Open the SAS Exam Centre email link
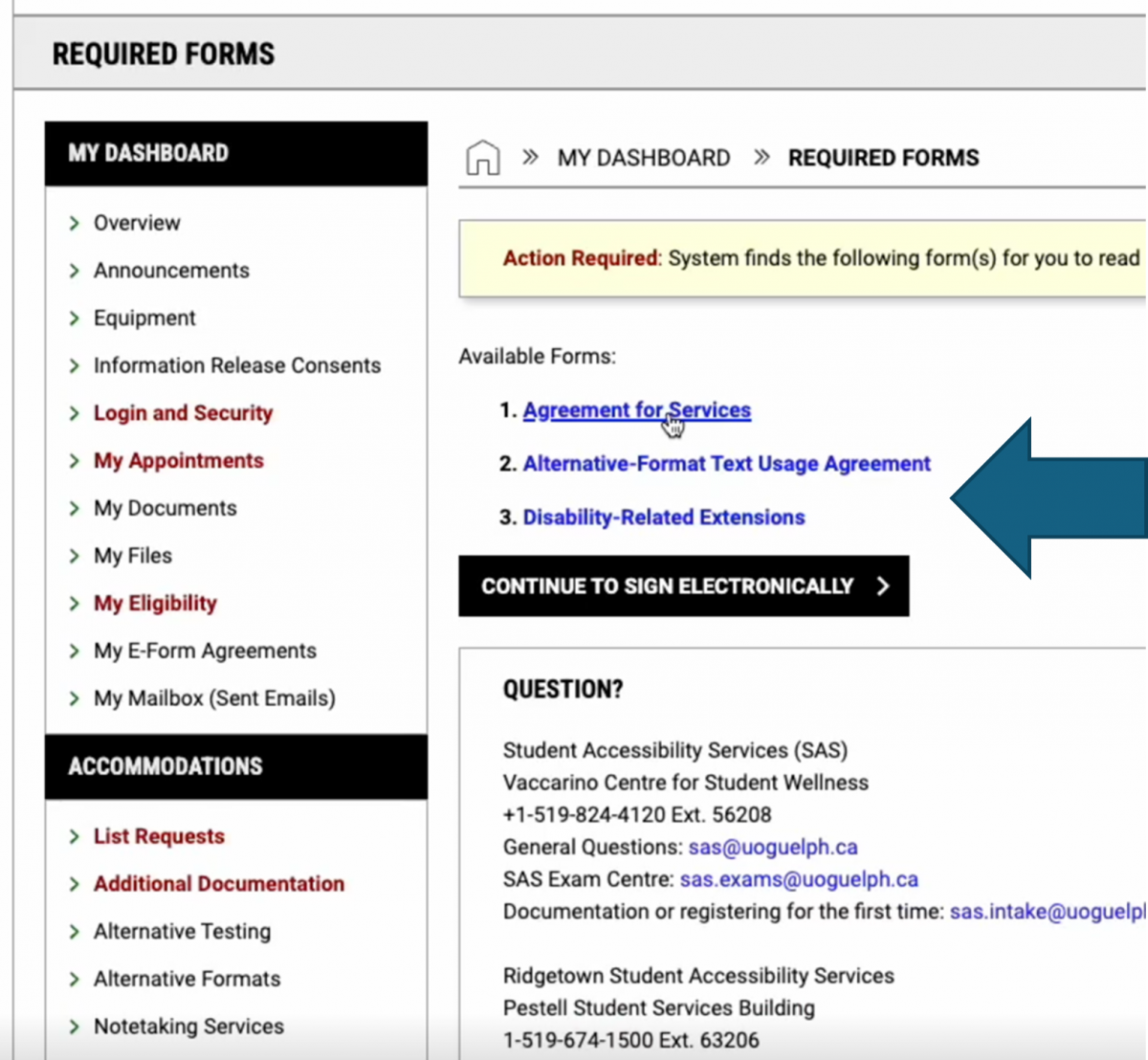1148x1060 pixels. (799, 879)
